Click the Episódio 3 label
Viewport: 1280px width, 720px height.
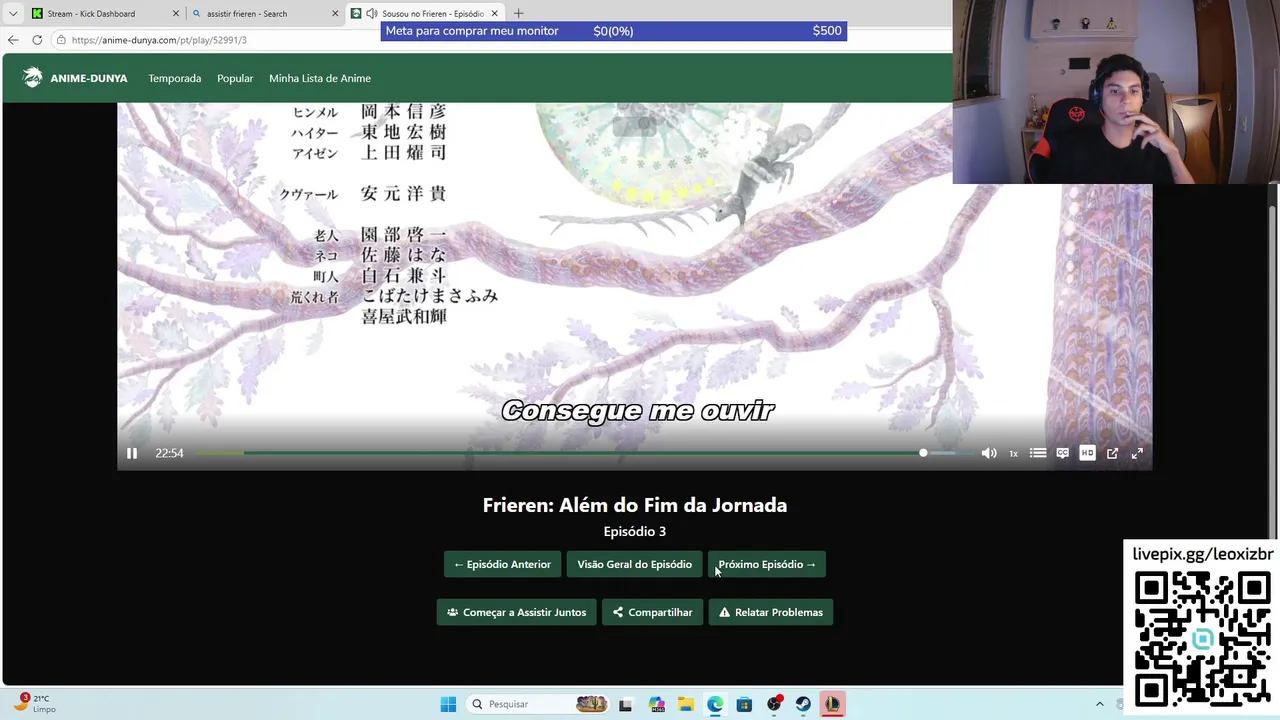point(634,531)
